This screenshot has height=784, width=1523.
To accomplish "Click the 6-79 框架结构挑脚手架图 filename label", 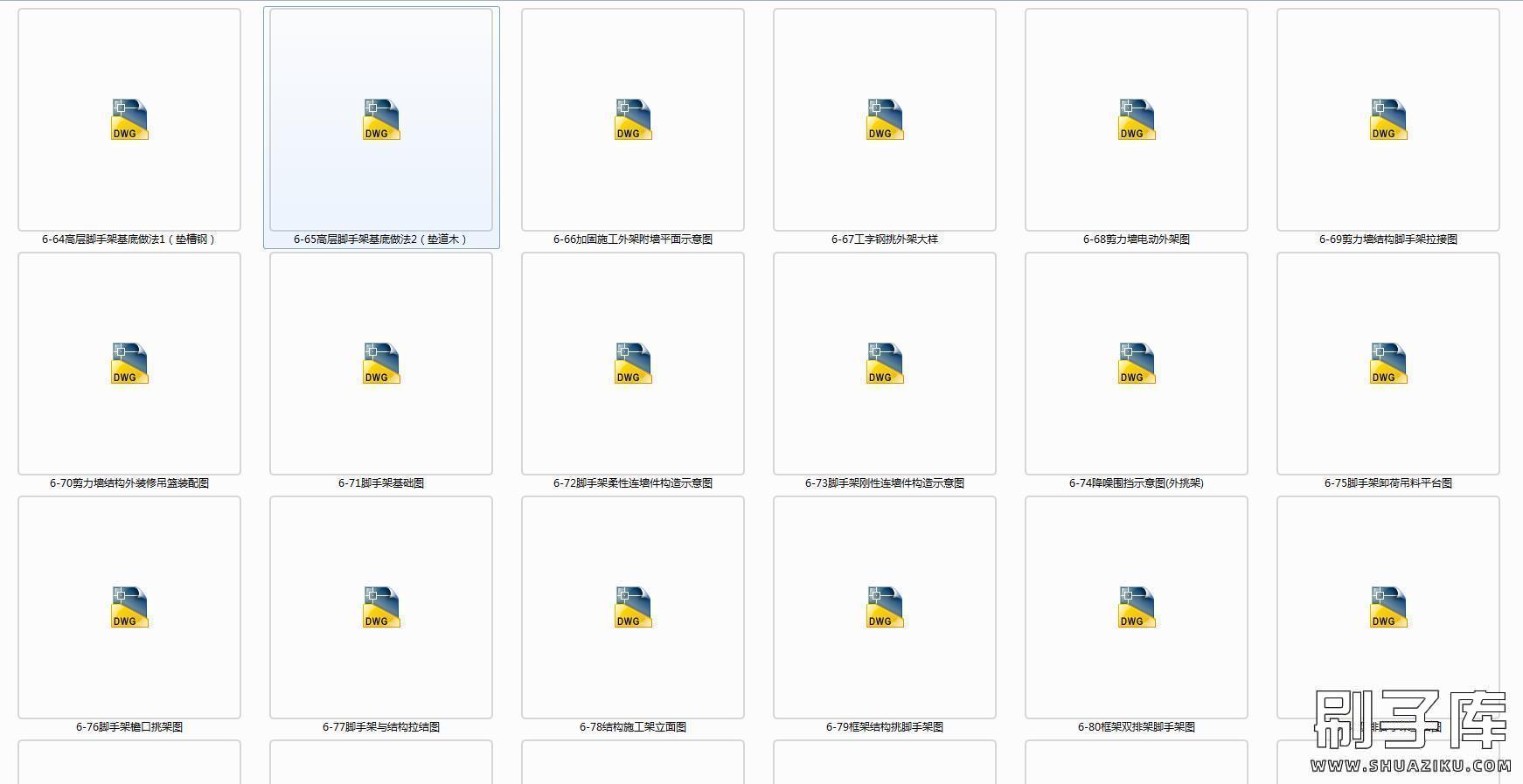I will click(x=885, y=727).
